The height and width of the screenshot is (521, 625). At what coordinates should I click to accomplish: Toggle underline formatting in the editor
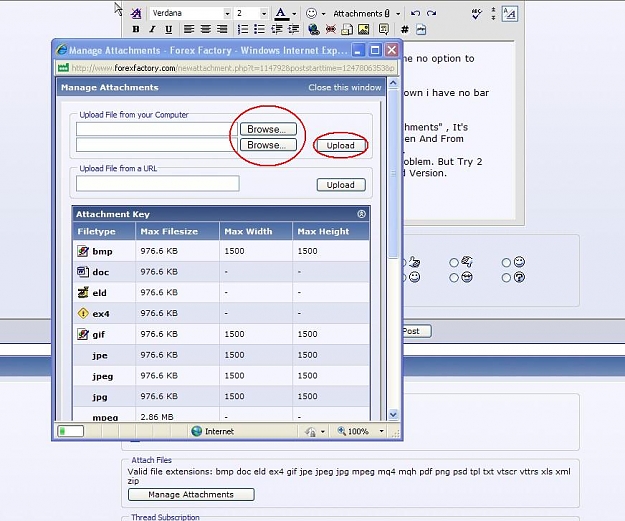pos(169,29)
